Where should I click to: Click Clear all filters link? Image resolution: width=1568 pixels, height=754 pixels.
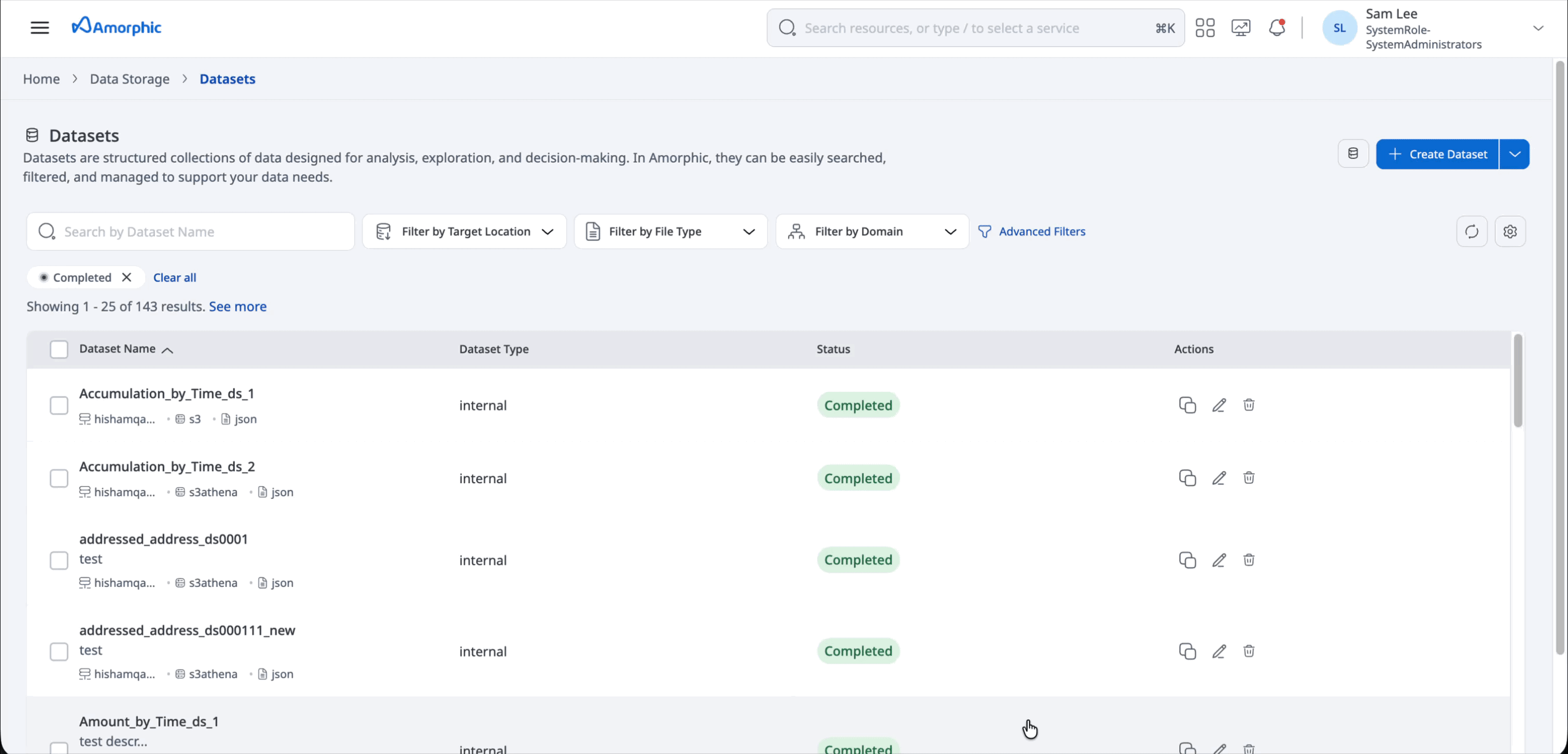coord(175,277)
